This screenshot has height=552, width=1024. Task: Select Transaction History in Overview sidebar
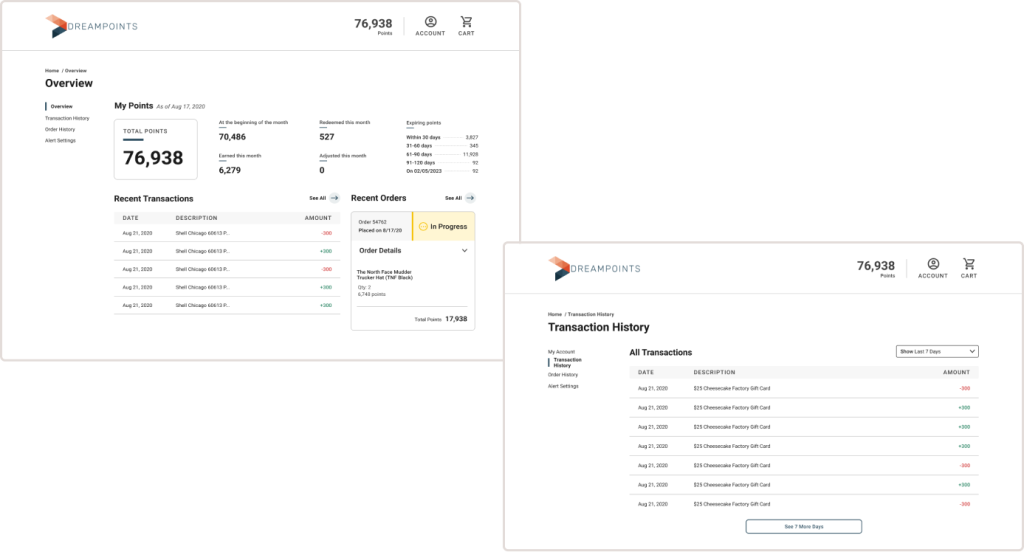(x=67, y=118)
